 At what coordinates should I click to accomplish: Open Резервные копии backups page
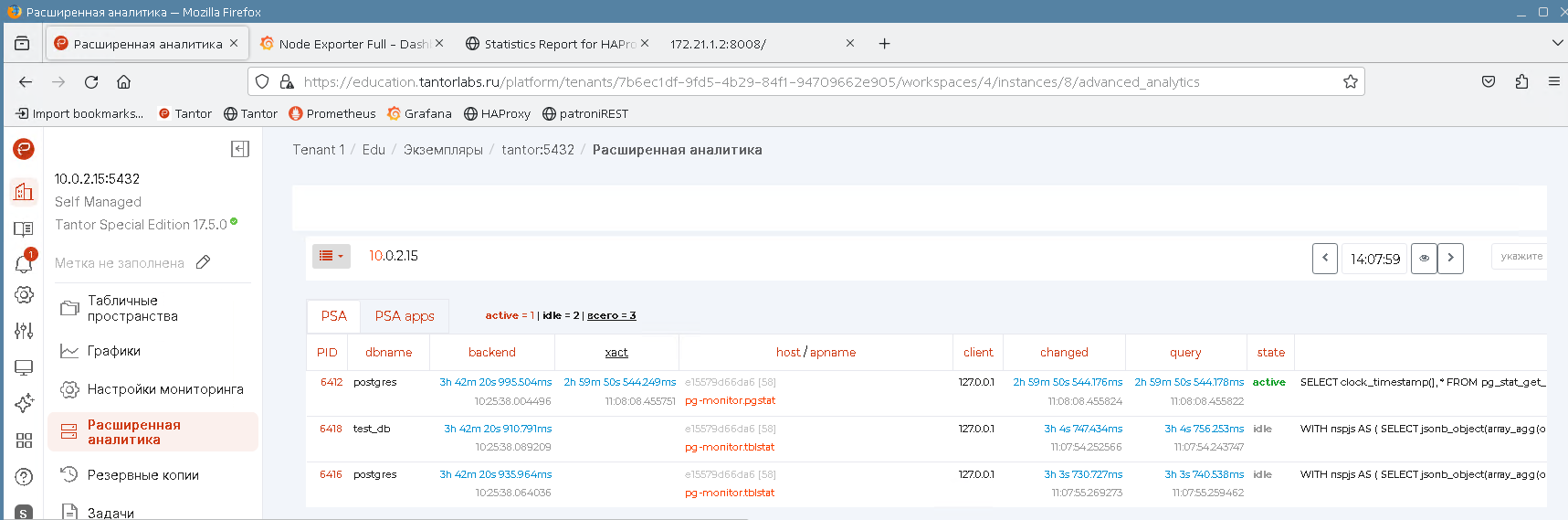(x=142, y=475)
